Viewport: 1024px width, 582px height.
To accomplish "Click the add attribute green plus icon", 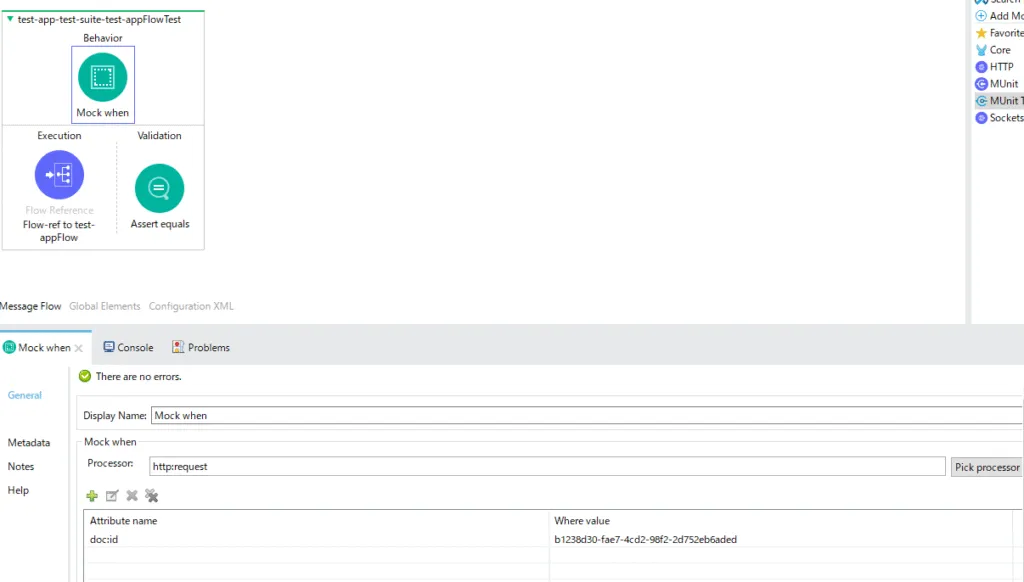I will (92, 496).
